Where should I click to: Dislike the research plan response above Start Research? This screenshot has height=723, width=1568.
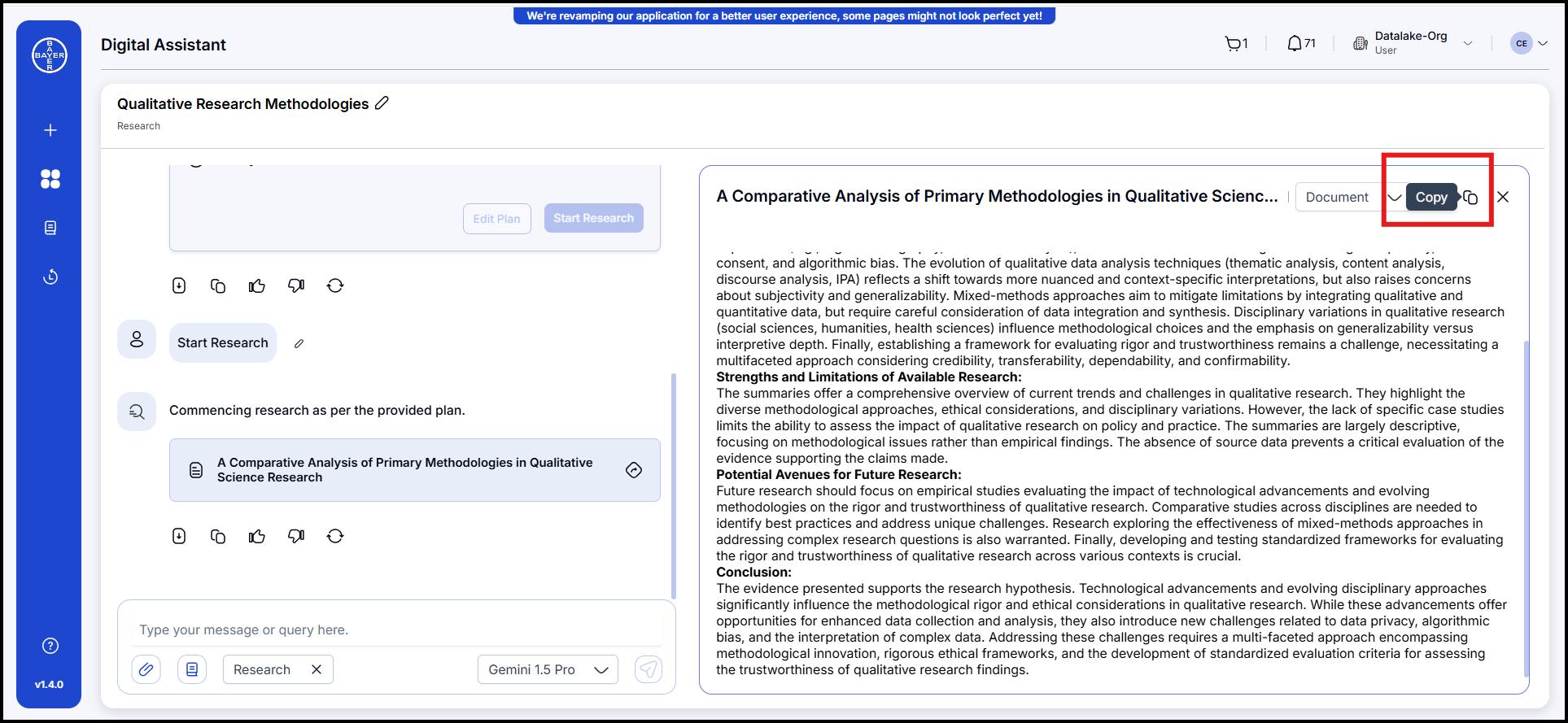(x=296, y=285)
